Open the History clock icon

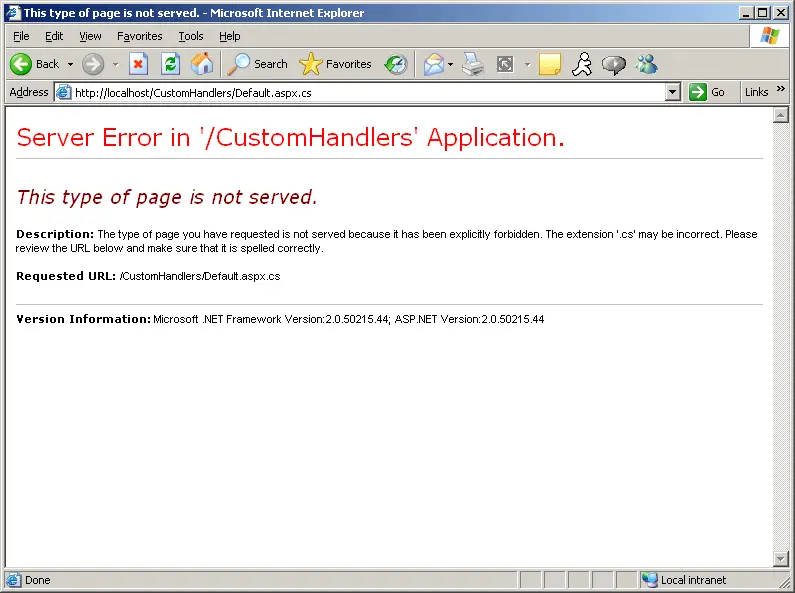pyautogui.click(x=395, y=64)
